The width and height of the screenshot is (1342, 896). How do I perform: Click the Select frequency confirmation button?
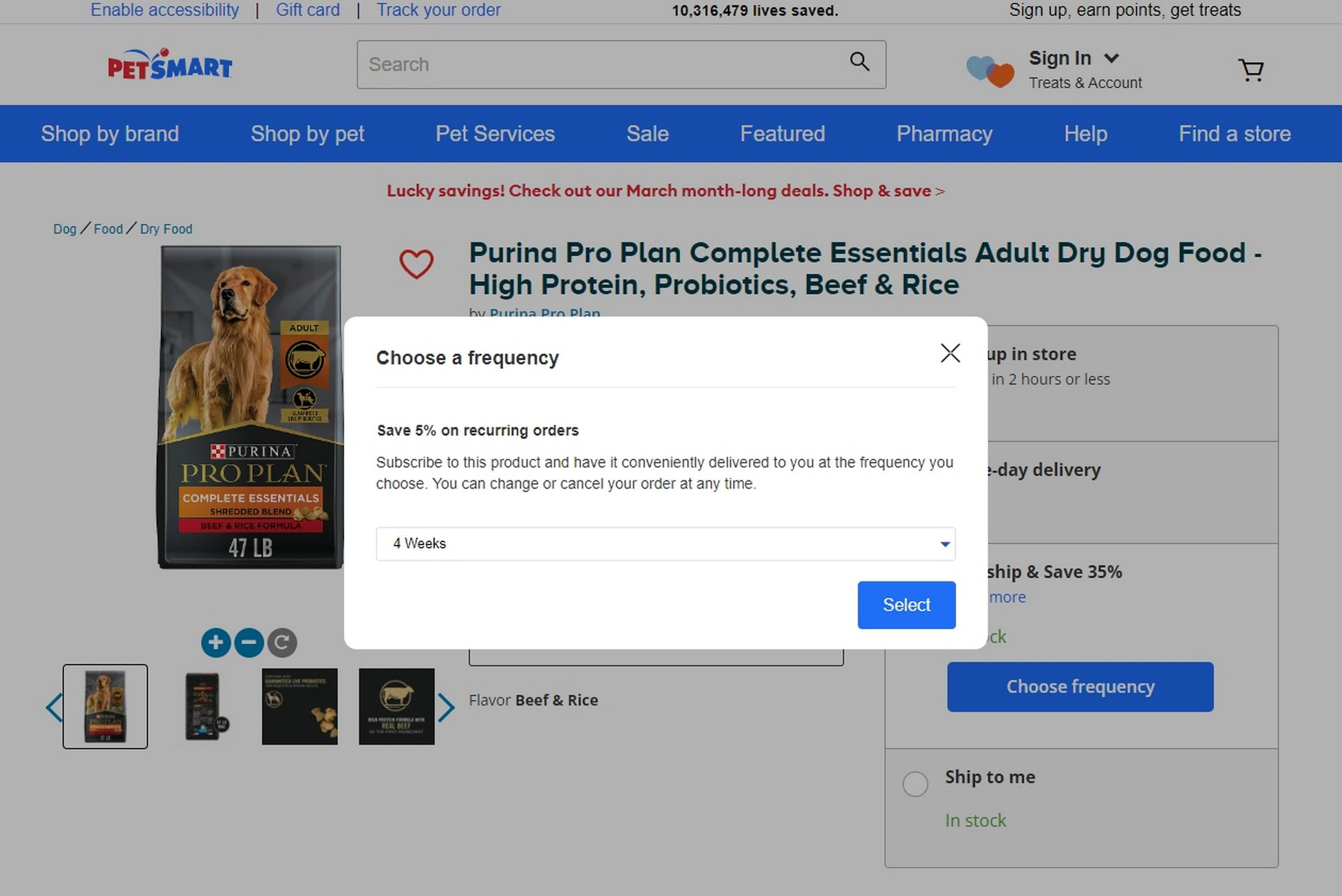[x=906, y=605]
